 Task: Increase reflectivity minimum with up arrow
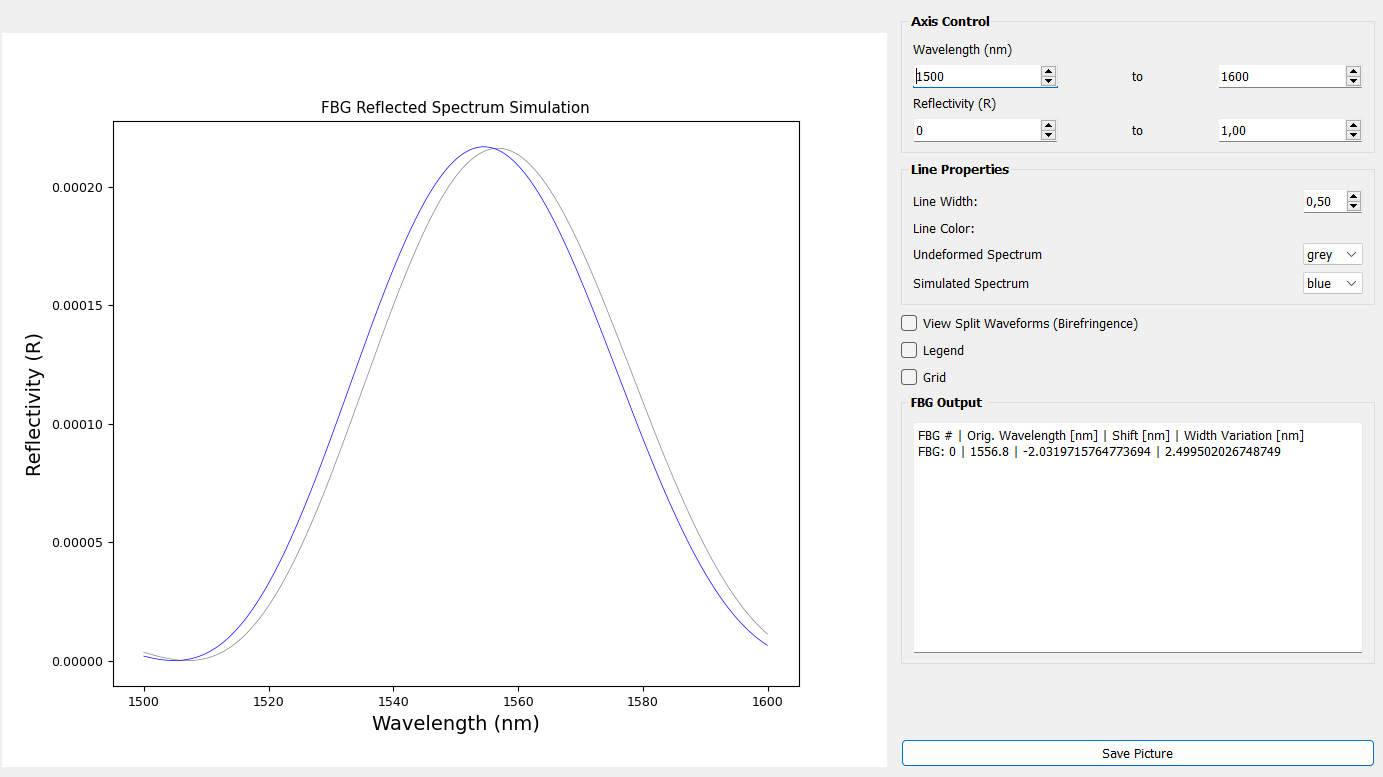[1048, 125]
